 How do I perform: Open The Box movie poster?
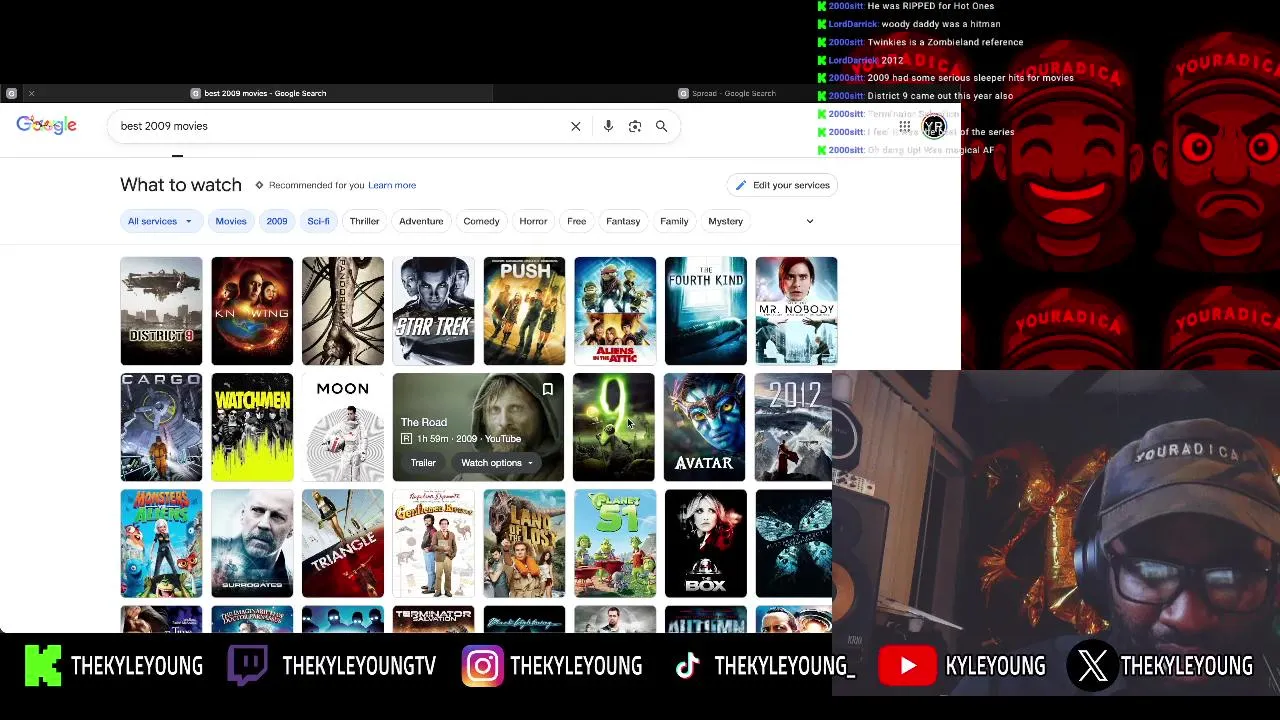coord(706,543)
